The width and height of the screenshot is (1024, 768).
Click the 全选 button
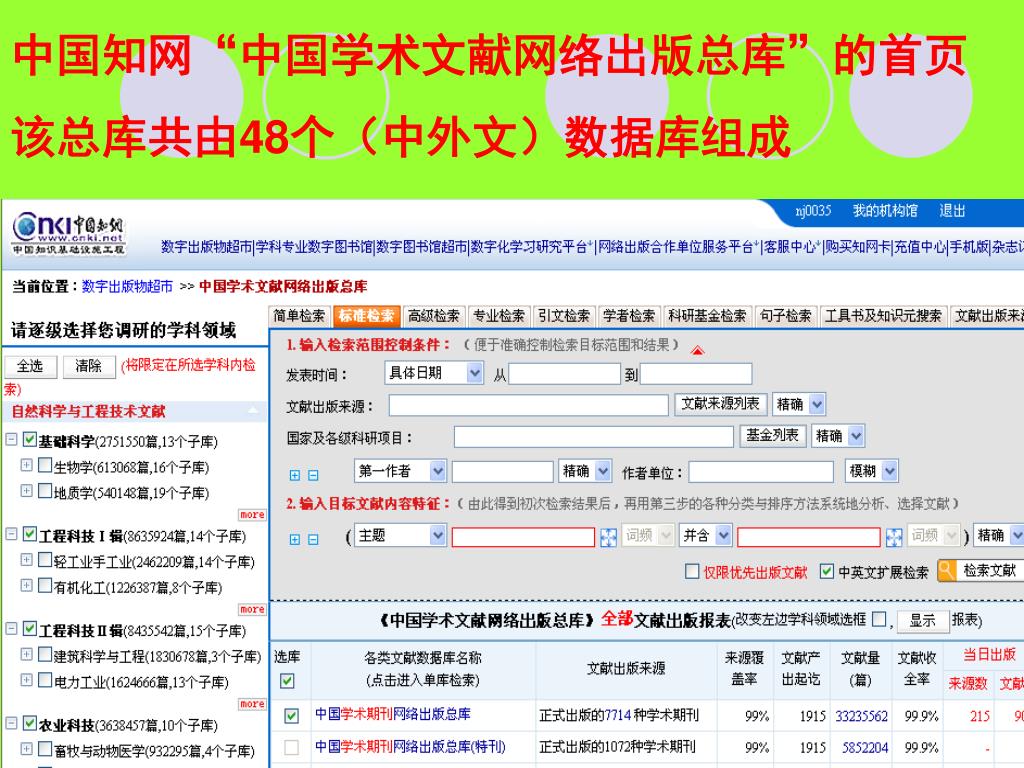[x=30, y=366]
